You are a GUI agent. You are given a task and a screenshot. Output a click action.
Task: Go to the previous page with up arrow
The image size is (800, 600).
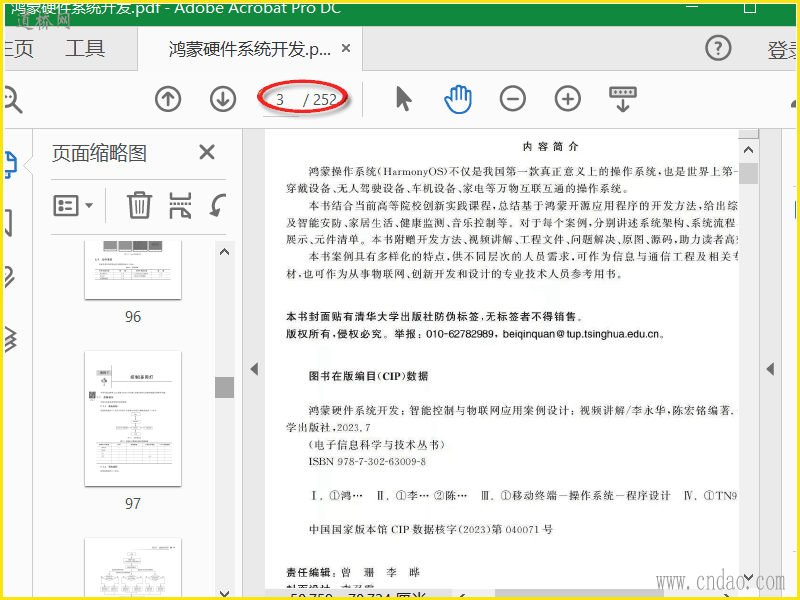pos(168,99)
